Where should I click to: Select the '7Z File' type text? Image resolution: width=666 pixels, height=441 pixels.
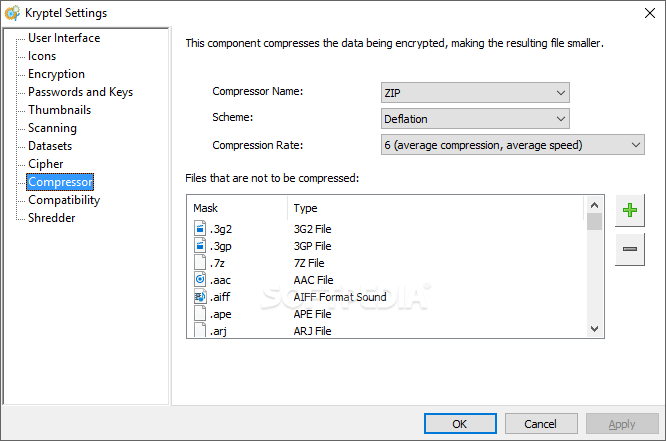(x=309, y=263)
